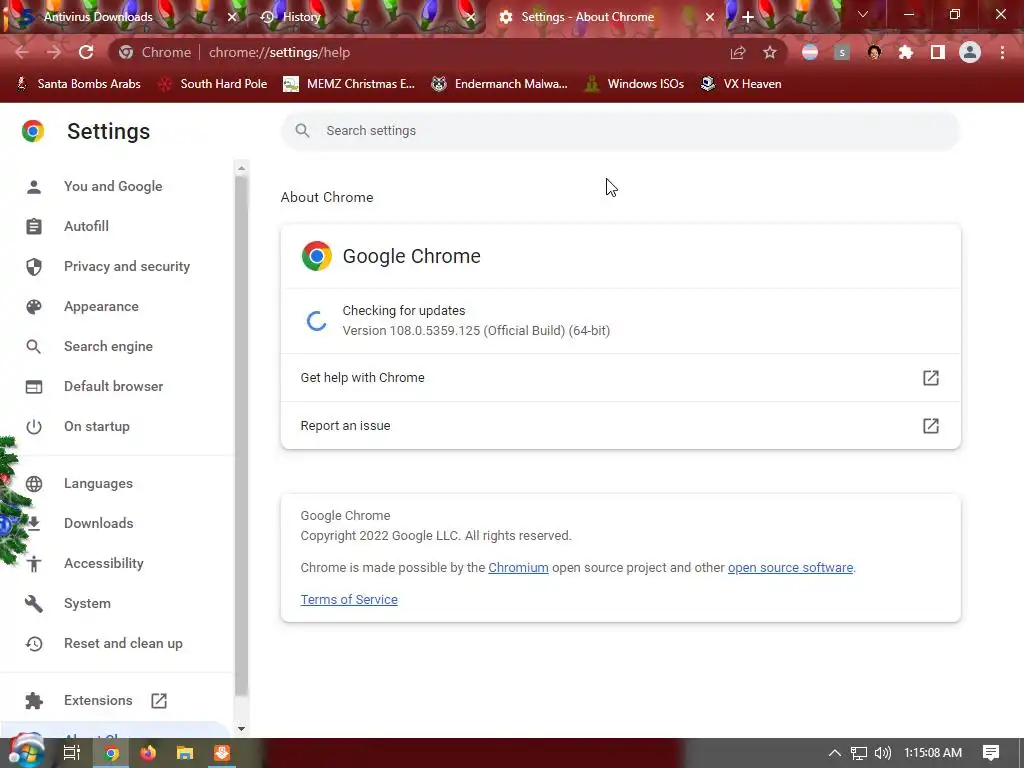Viewport: 1024px width, 768px height.
Task: Click the address bar URL
Action: [280, 52]
